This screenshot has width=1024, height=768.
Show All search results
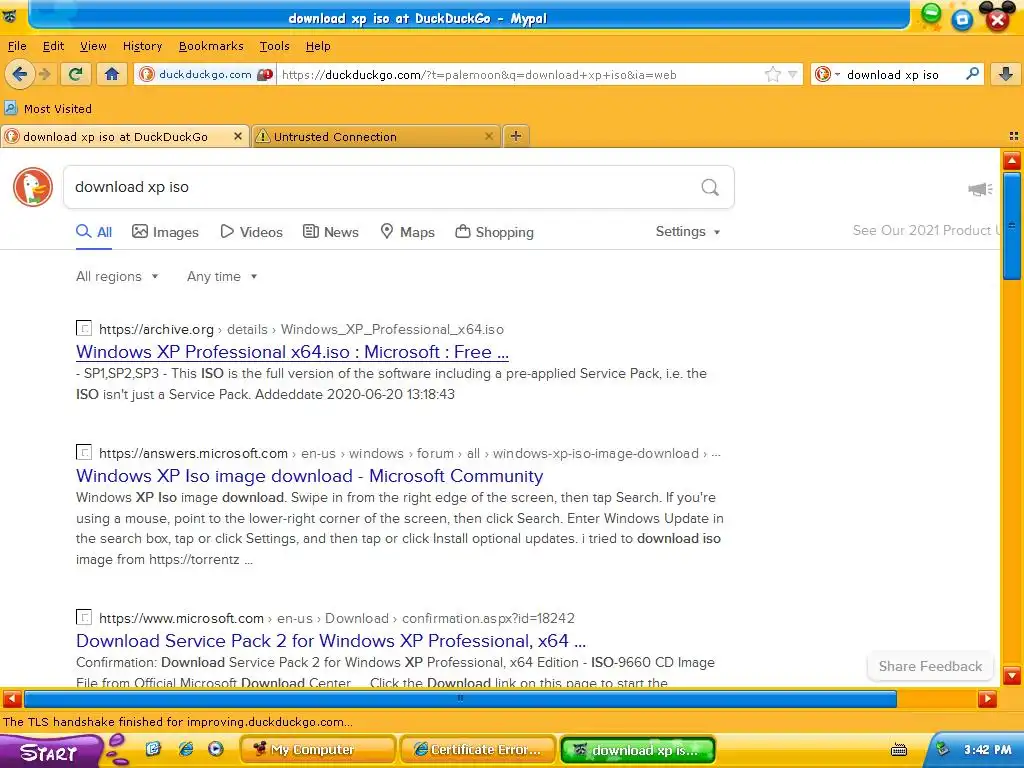(94, 232)
